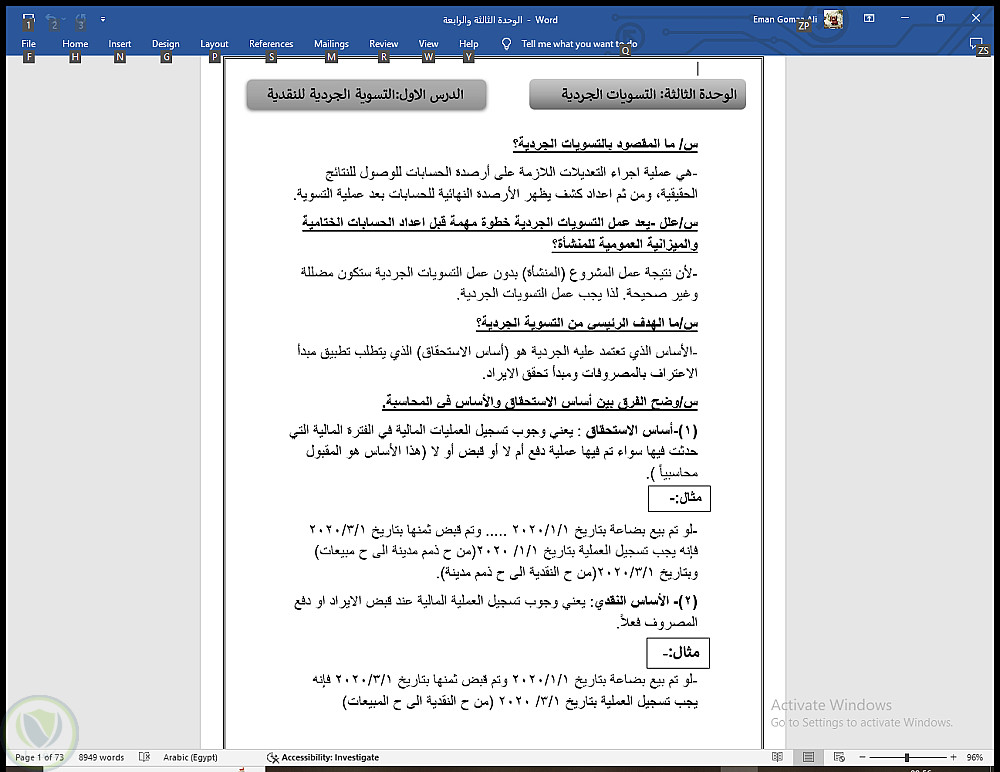Open the Mailings tab
Image resolution: width=1000 pixels, height=772 pixels.
point(331,43)
